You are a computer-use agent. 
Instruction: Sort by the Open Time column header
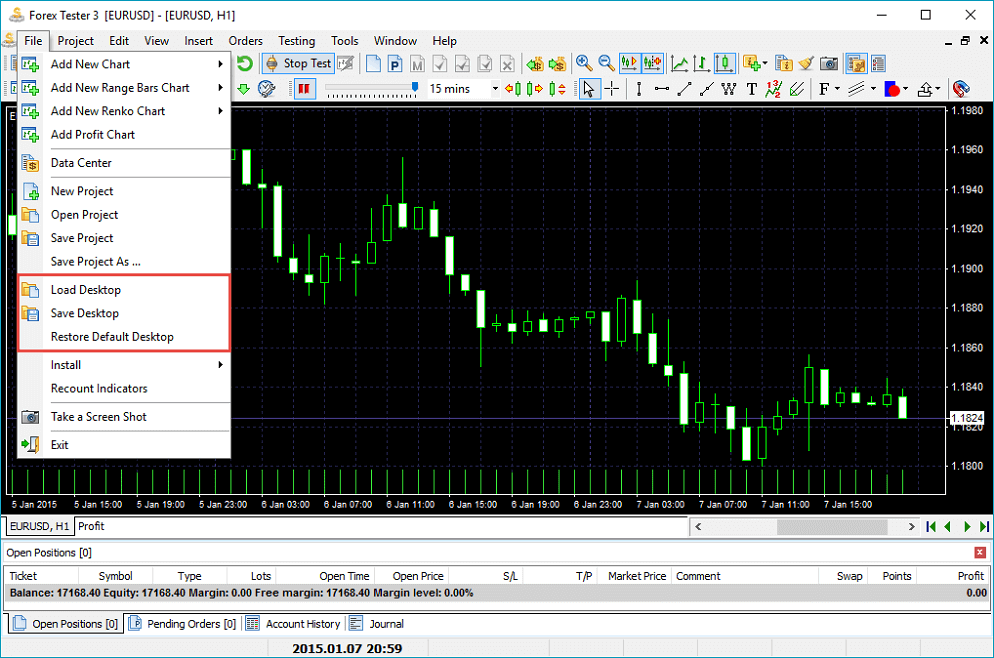(325, 576)
